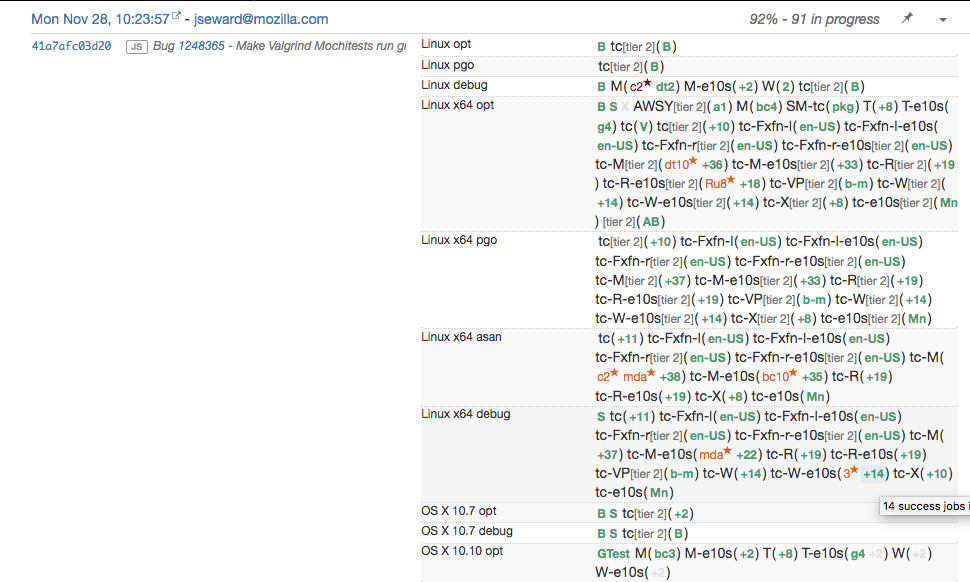Click the 92% - 91 in progress status

point(814,19)
